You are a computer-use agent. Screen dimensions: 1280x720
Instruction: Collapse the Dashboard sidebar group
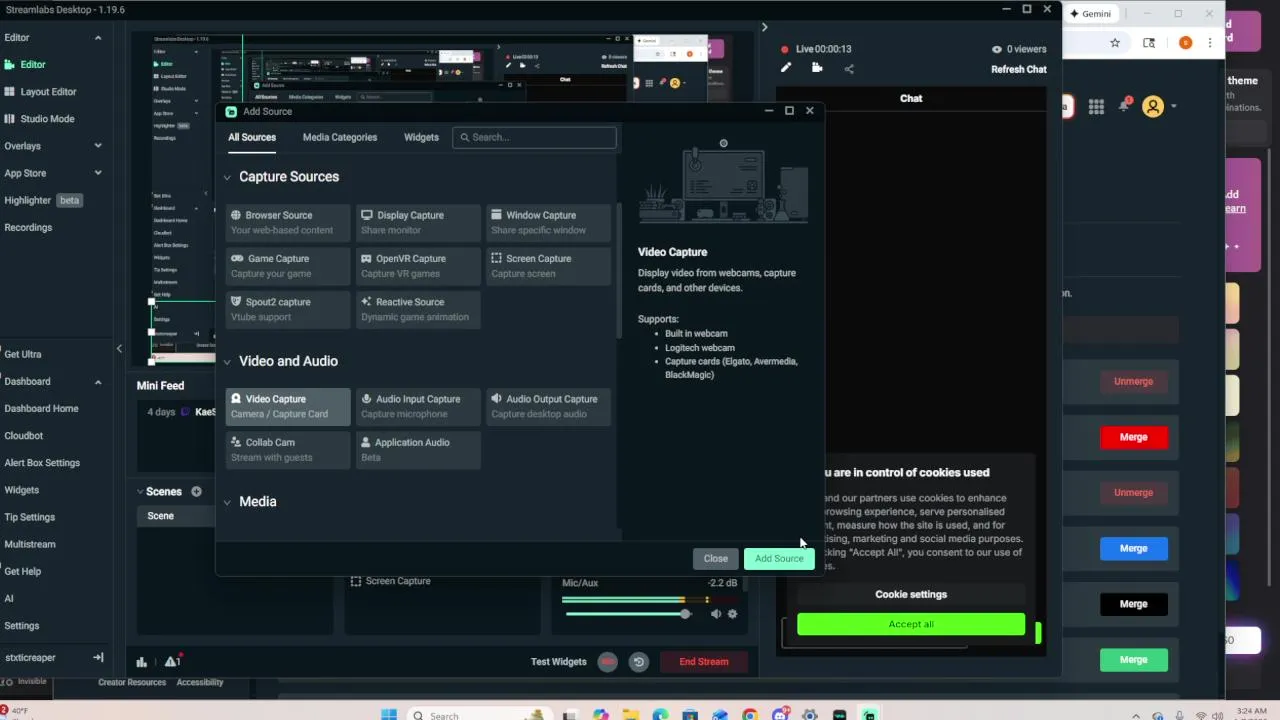[x=98, y=382]
